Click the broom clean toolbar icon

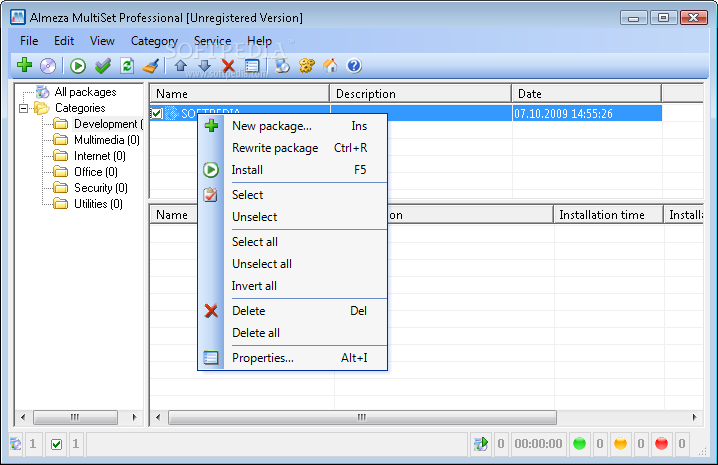(x=151, y=66)
